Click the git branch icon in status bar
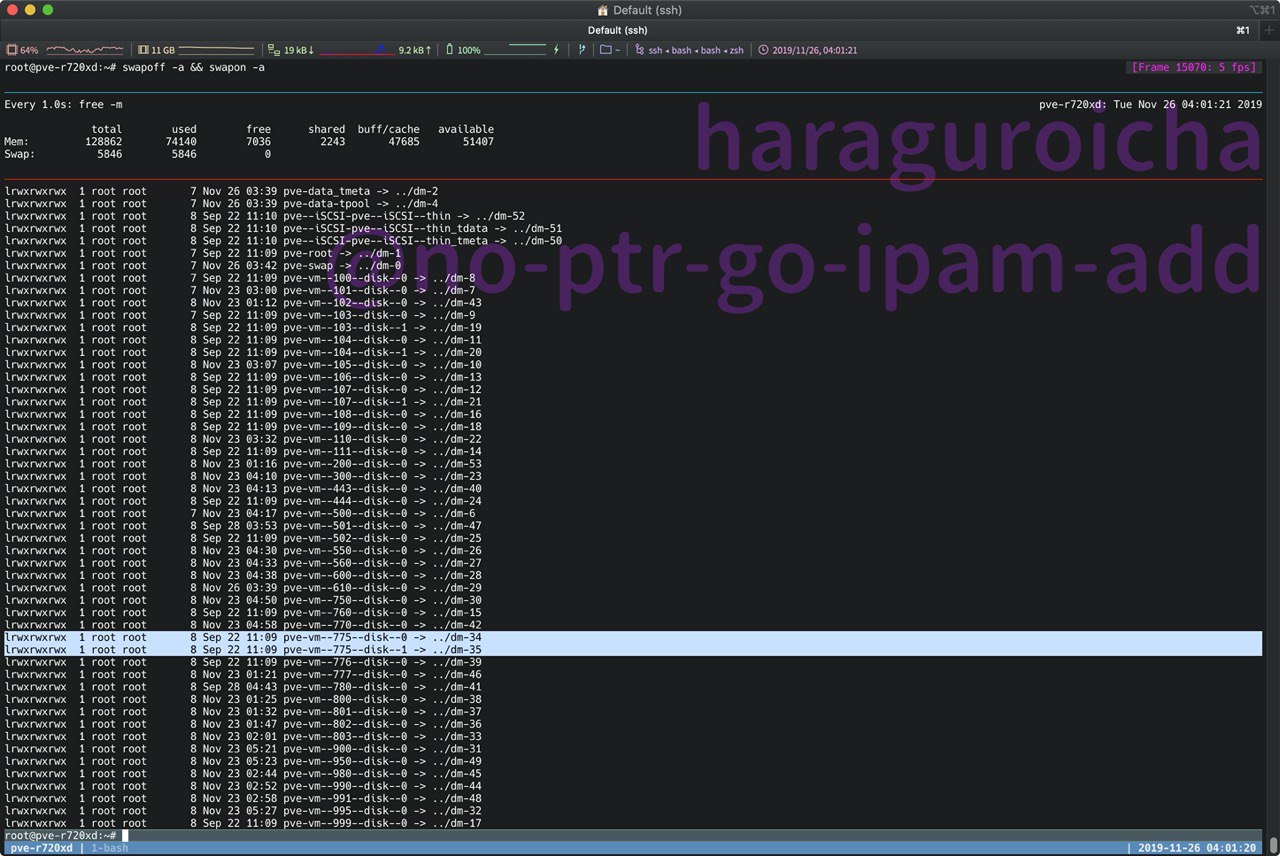The width and height of the screenshot is (1280, 856). [582, 50]
